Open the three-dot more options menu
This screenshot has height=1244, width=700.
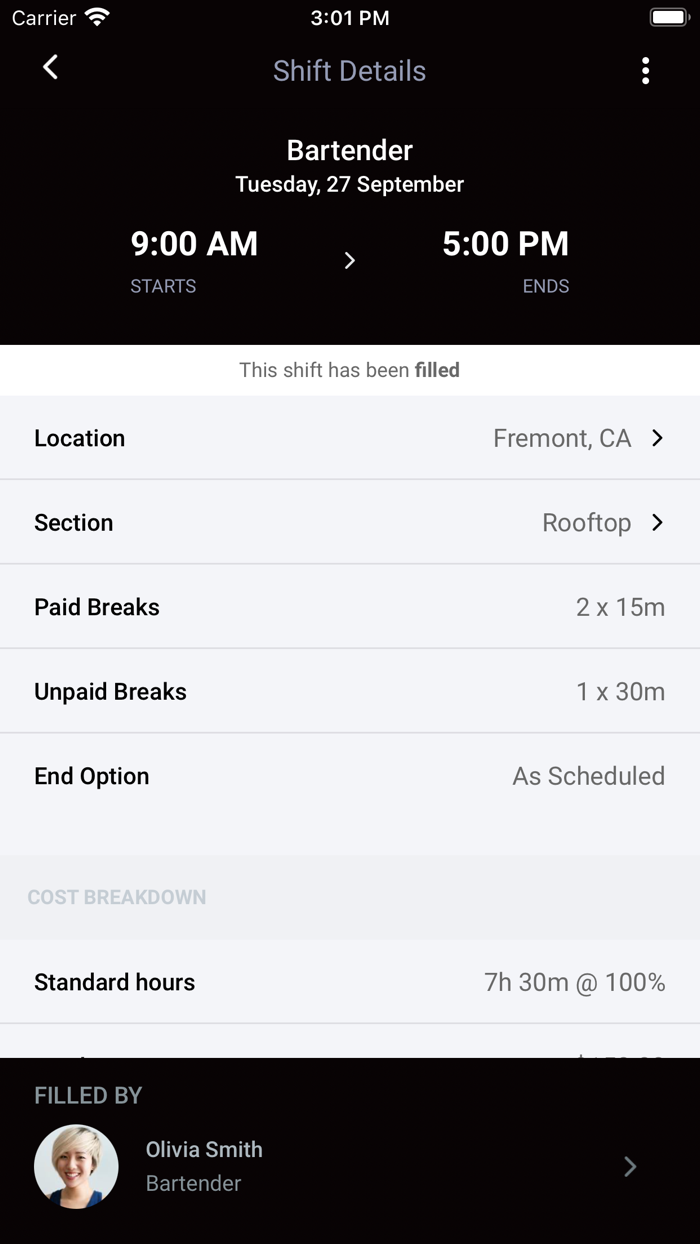(645, 71)
